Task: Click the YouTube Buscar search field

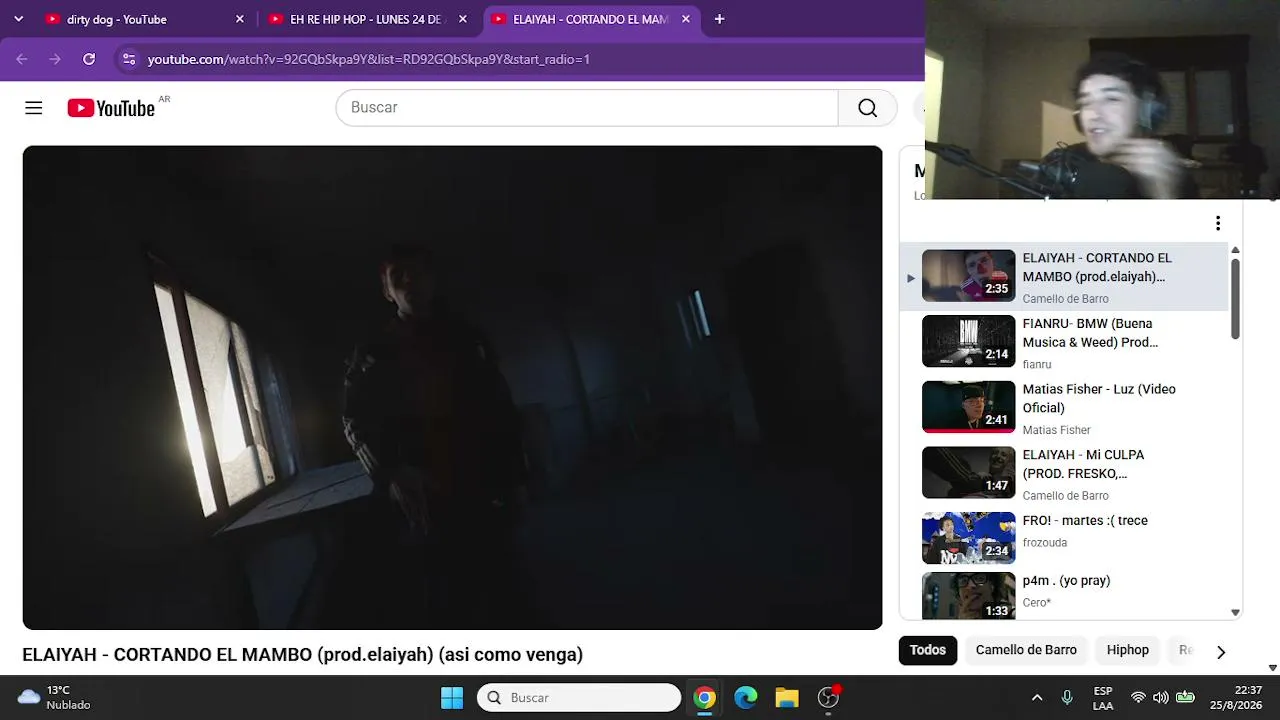Action: point(587,108)
